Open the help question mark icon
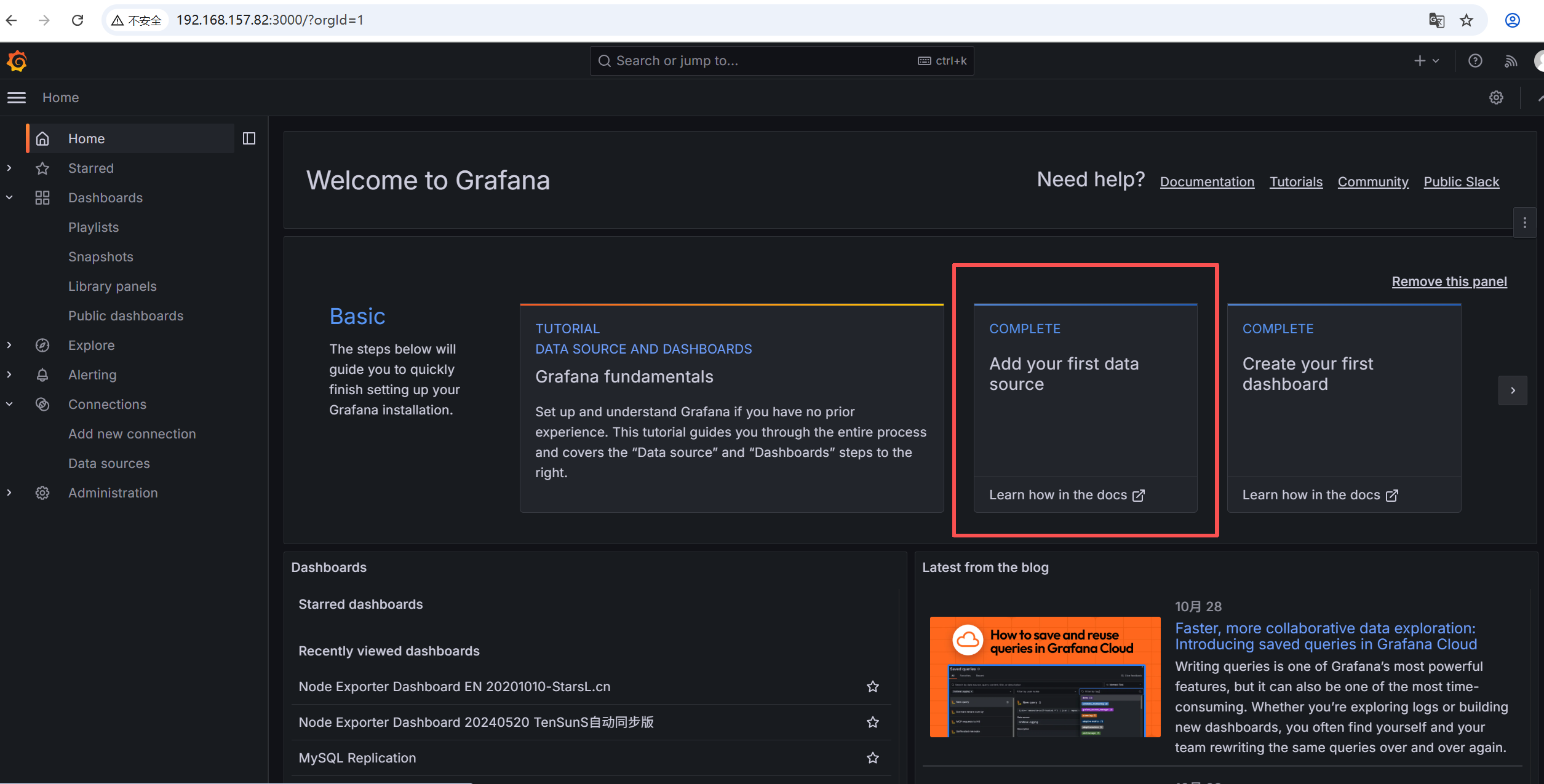1544x784 pixels. 1475,61
